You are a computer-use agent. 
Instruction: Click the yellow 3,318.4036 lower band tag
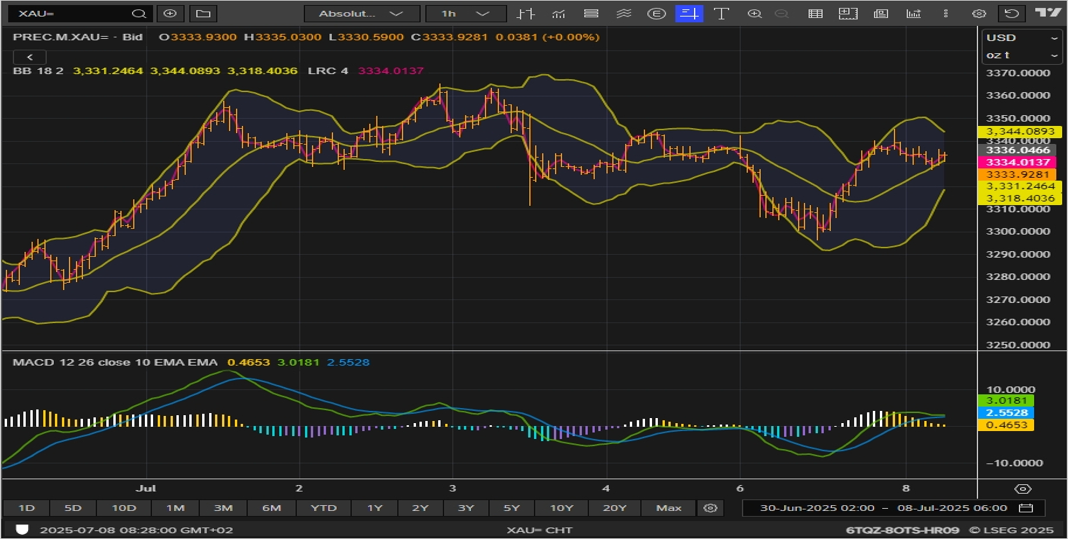click(1019, 198)
